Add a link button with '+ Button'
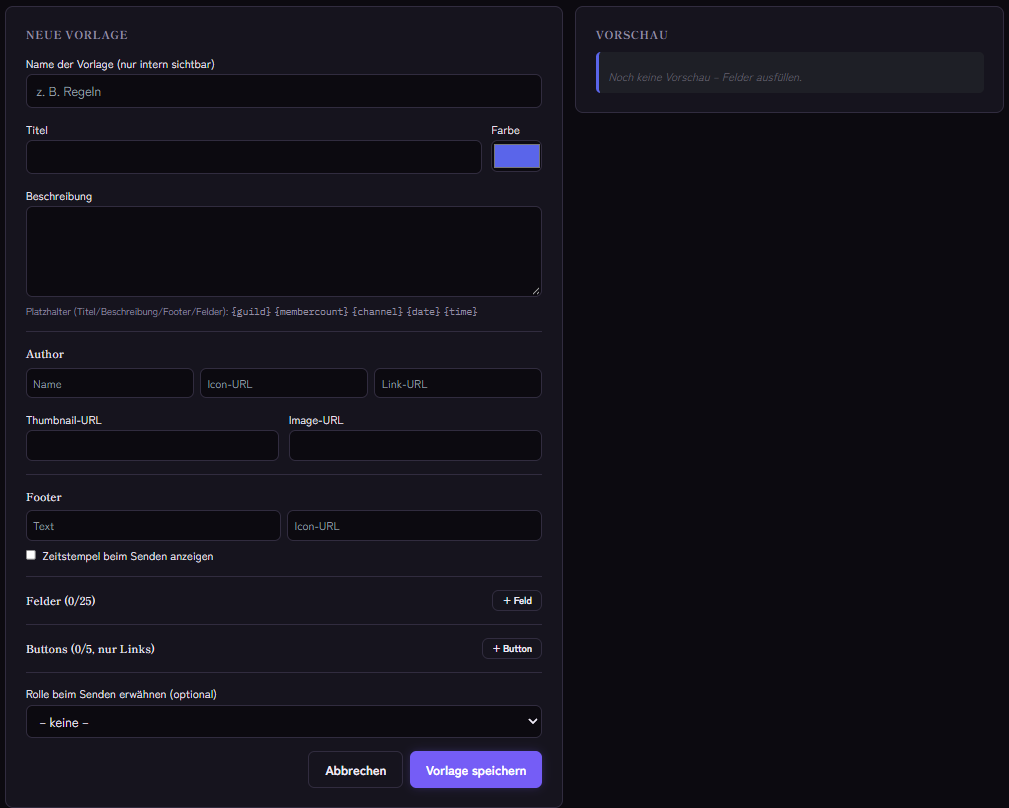The height and width of the screenshot is (808, 1009). (x=512, y=648)
